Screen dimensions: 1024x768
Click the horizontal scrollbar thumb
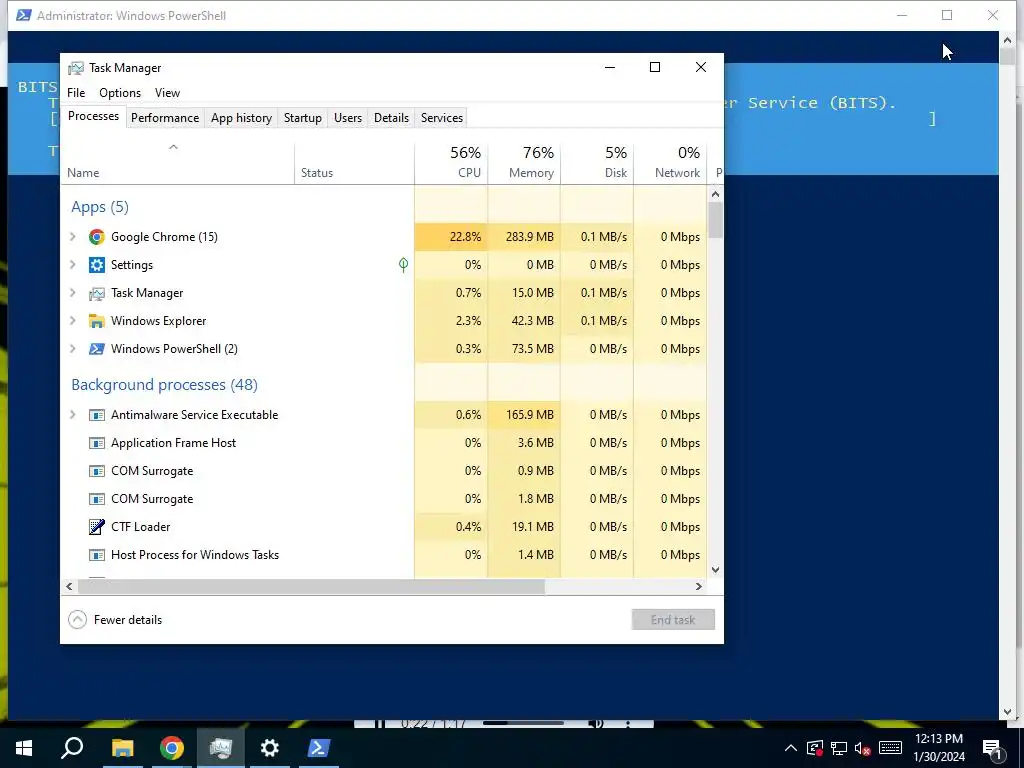(x=312, y=586)
